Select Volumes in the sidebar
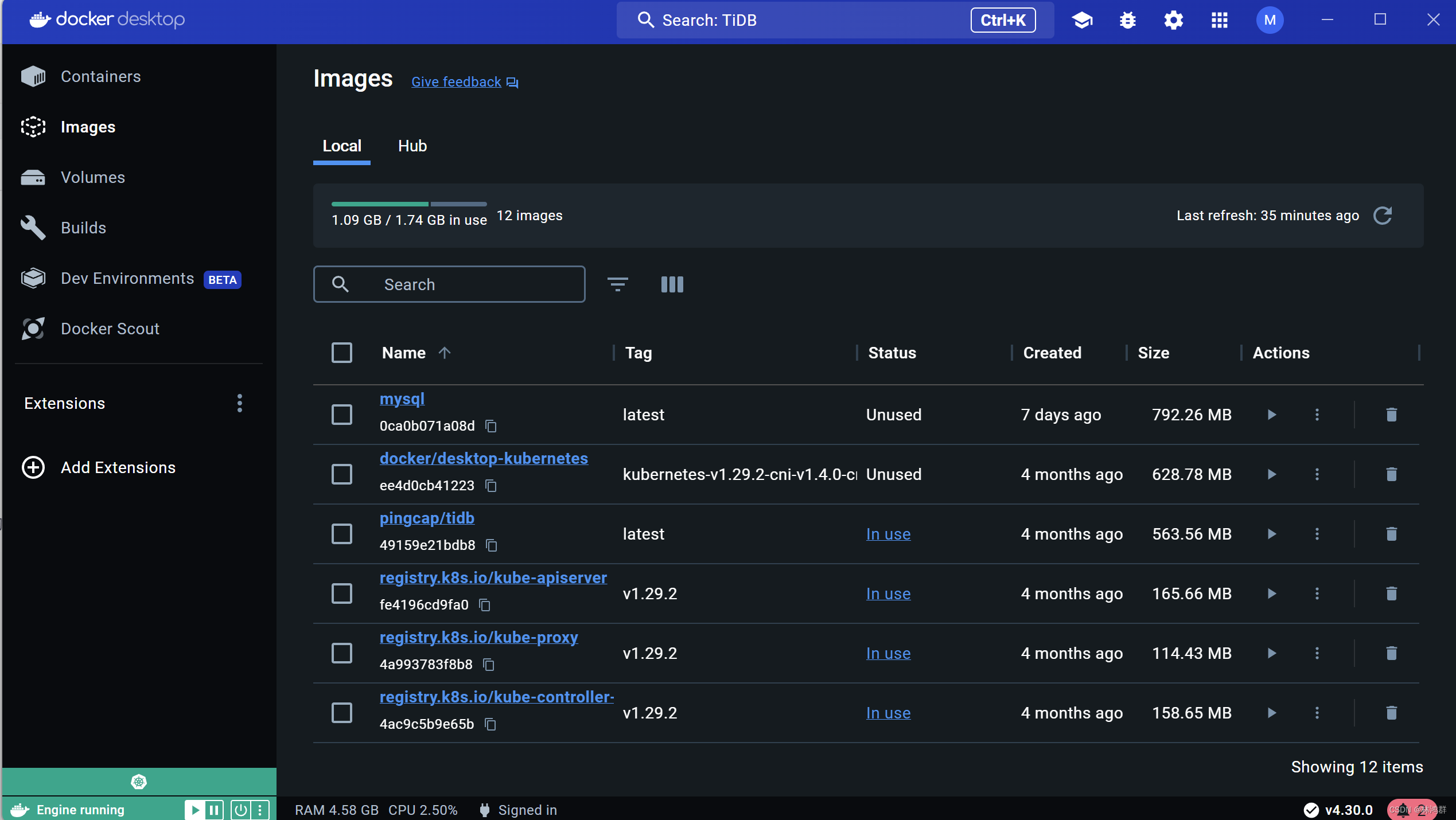This screenshot has width=1456, height=820. pyautogui.click(x=92, y=177)
